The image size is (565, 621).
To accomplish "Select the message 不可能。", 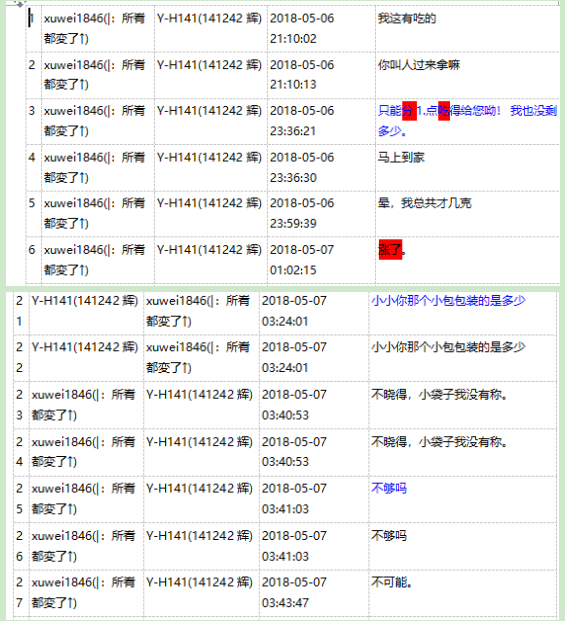I will tap(391, 582).
